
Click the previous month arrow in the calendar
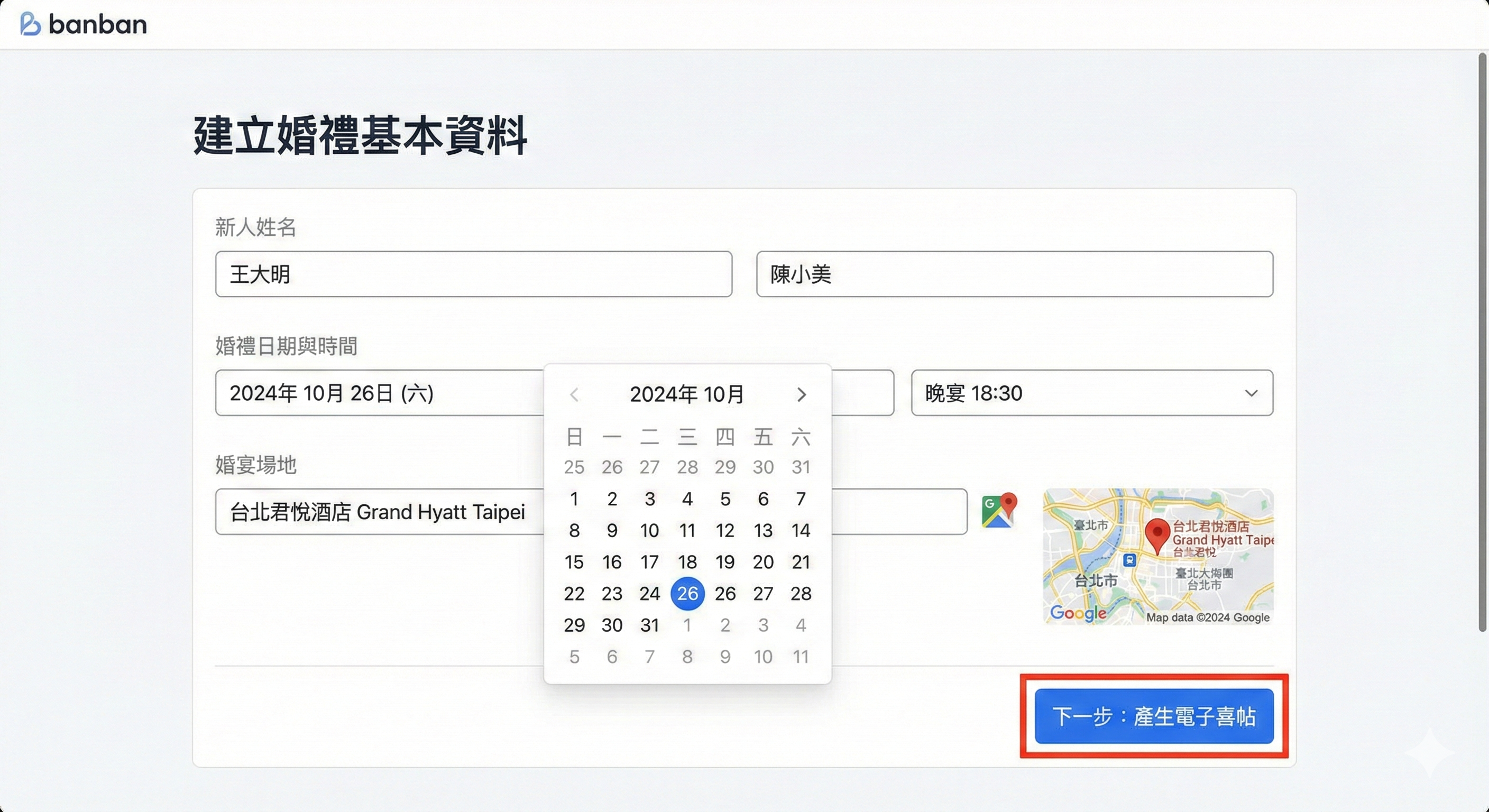coord(575,395)
